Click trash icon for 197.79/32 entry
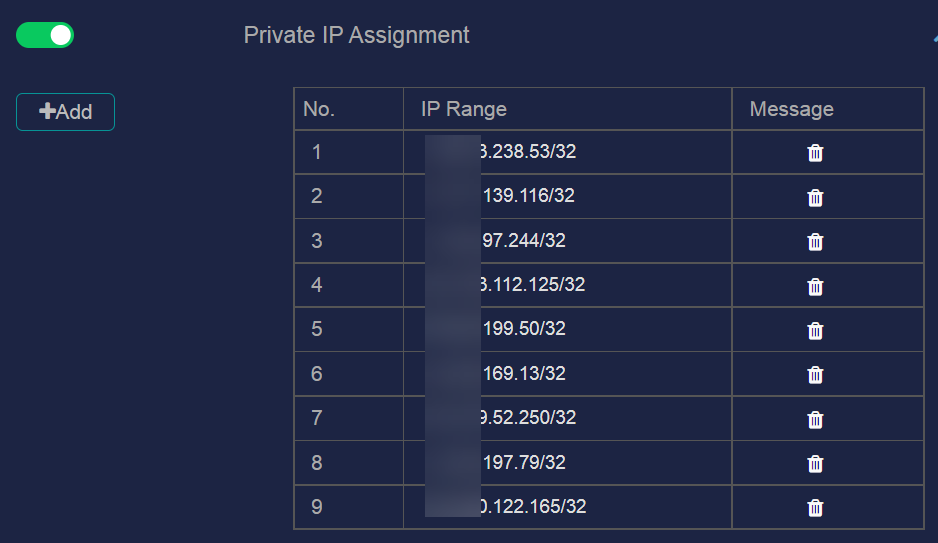The image size is (938, 543). [815, 463]
